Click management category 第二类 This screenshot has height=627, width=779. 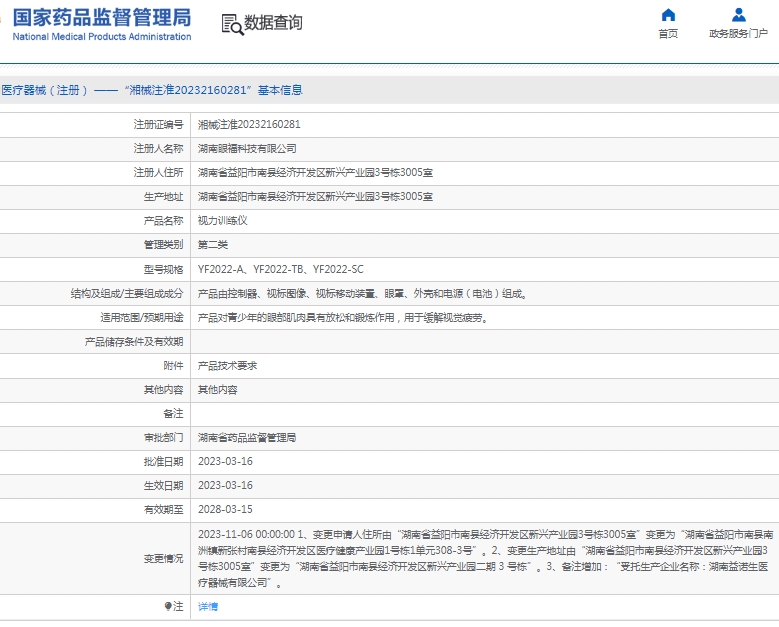point(213,245)
